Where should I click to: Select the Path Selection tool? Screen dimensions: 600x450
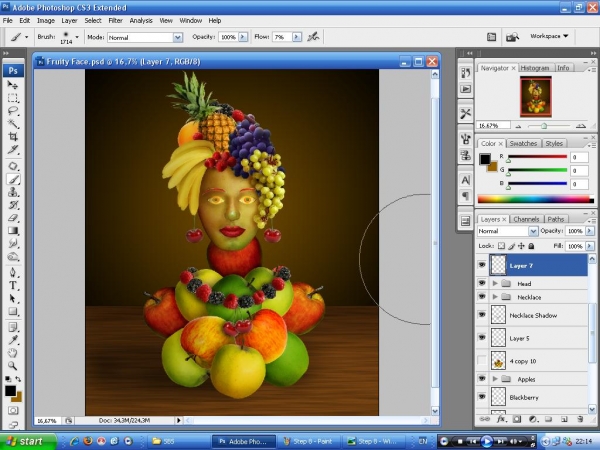coord(13,298)
